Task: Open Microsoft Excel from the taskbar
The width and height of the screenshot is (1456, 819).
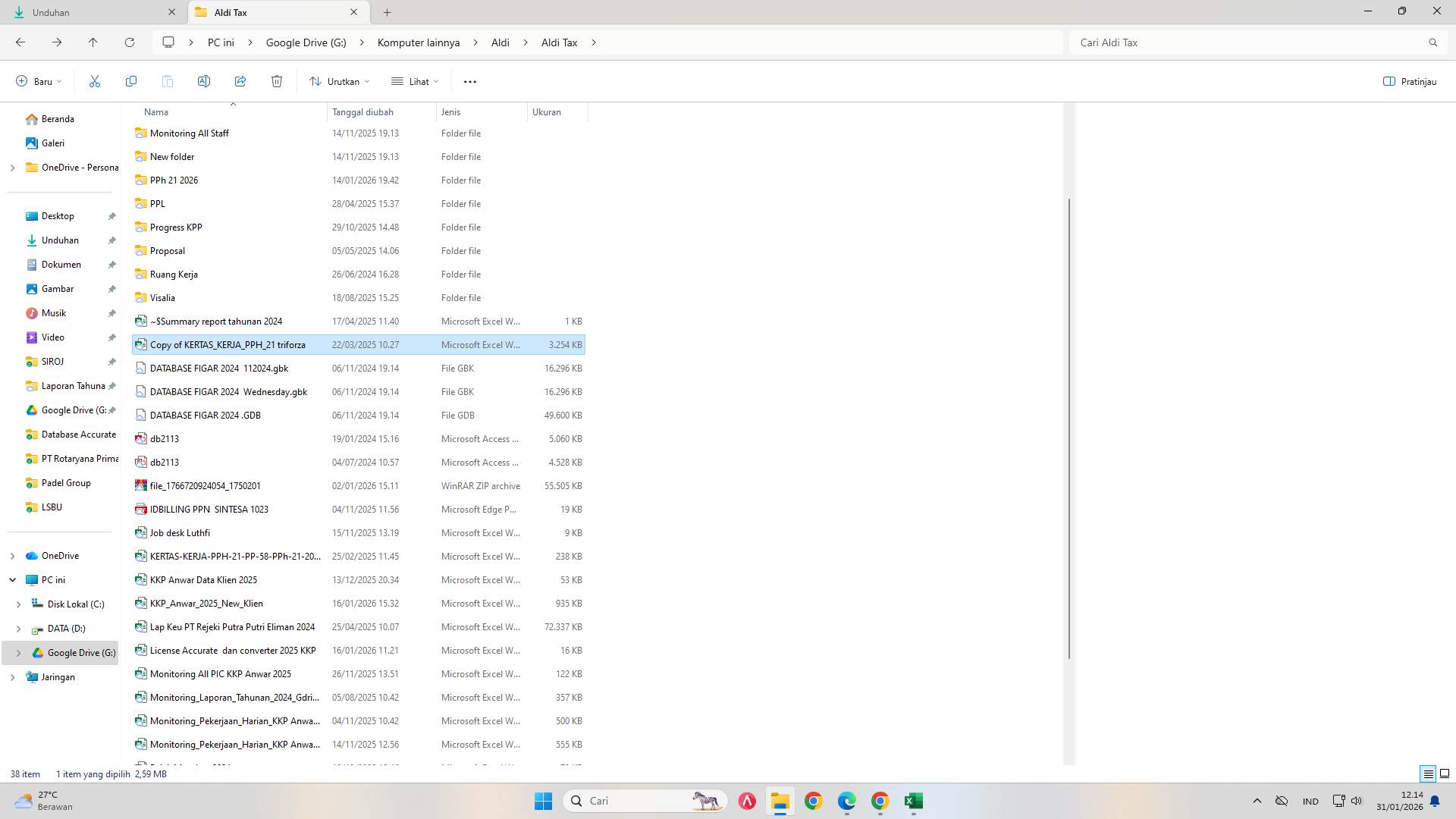Action: coord(913,801)
